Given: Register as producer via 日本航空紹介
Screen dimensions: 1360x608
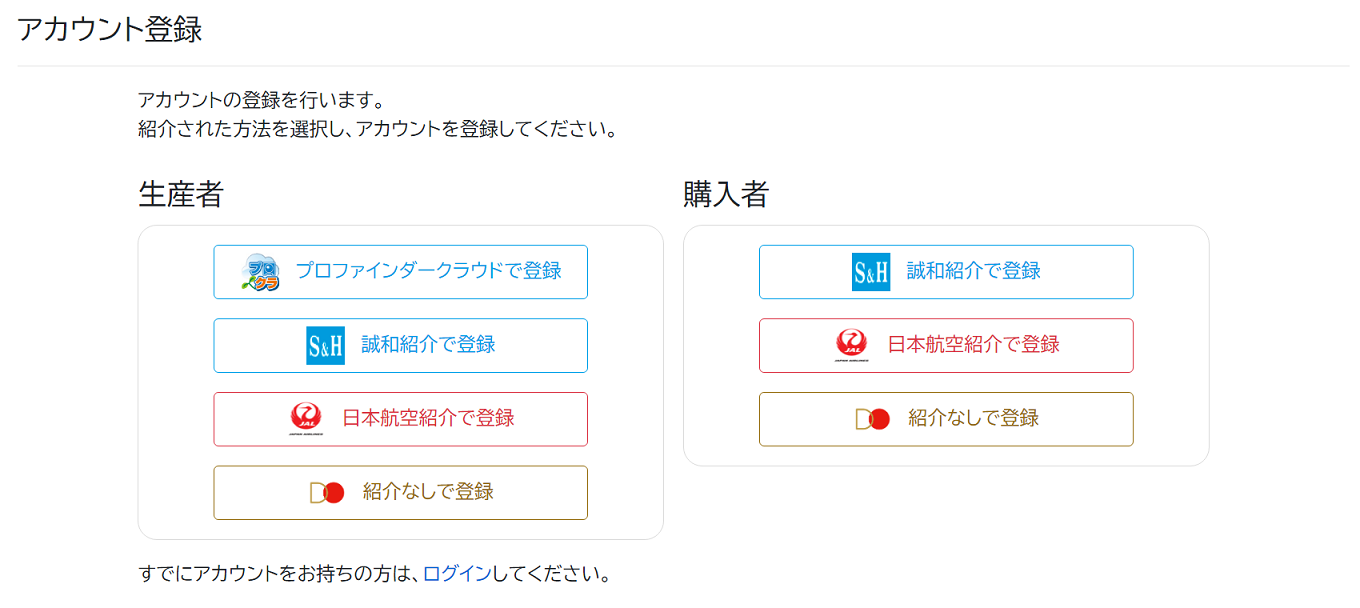Looking at the screenshot, I should click(x=400, y=418).
